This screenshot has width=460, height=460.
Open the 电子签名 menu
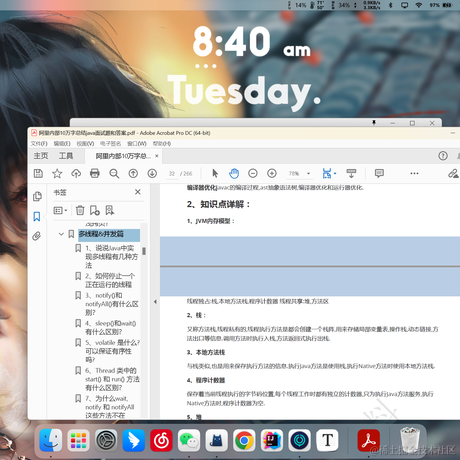pyautogui.click(x=110, y=144)
